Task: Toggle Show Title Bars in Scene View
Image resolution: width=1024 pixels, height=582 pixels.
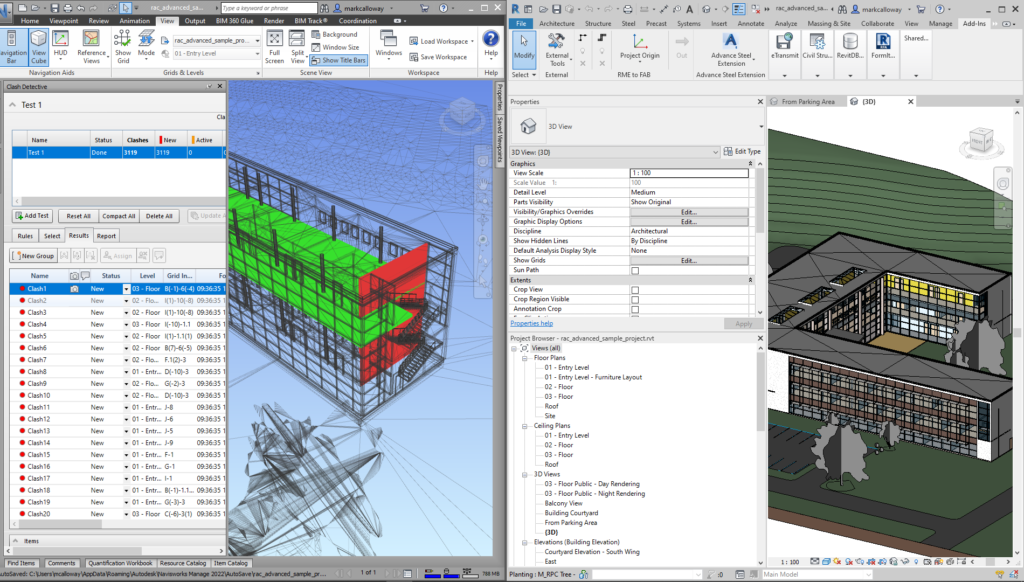Action: click(x=338, y=60)
